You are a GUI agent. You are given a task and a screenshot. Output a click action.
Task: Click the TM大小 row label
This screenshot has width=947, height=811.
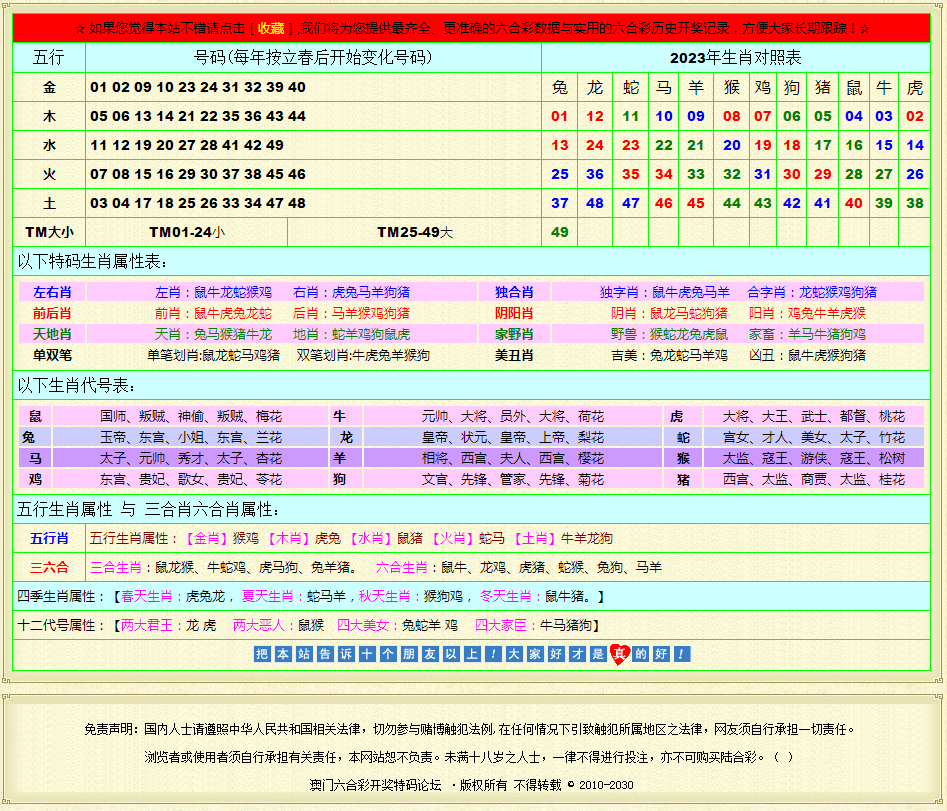pos(49,232)
